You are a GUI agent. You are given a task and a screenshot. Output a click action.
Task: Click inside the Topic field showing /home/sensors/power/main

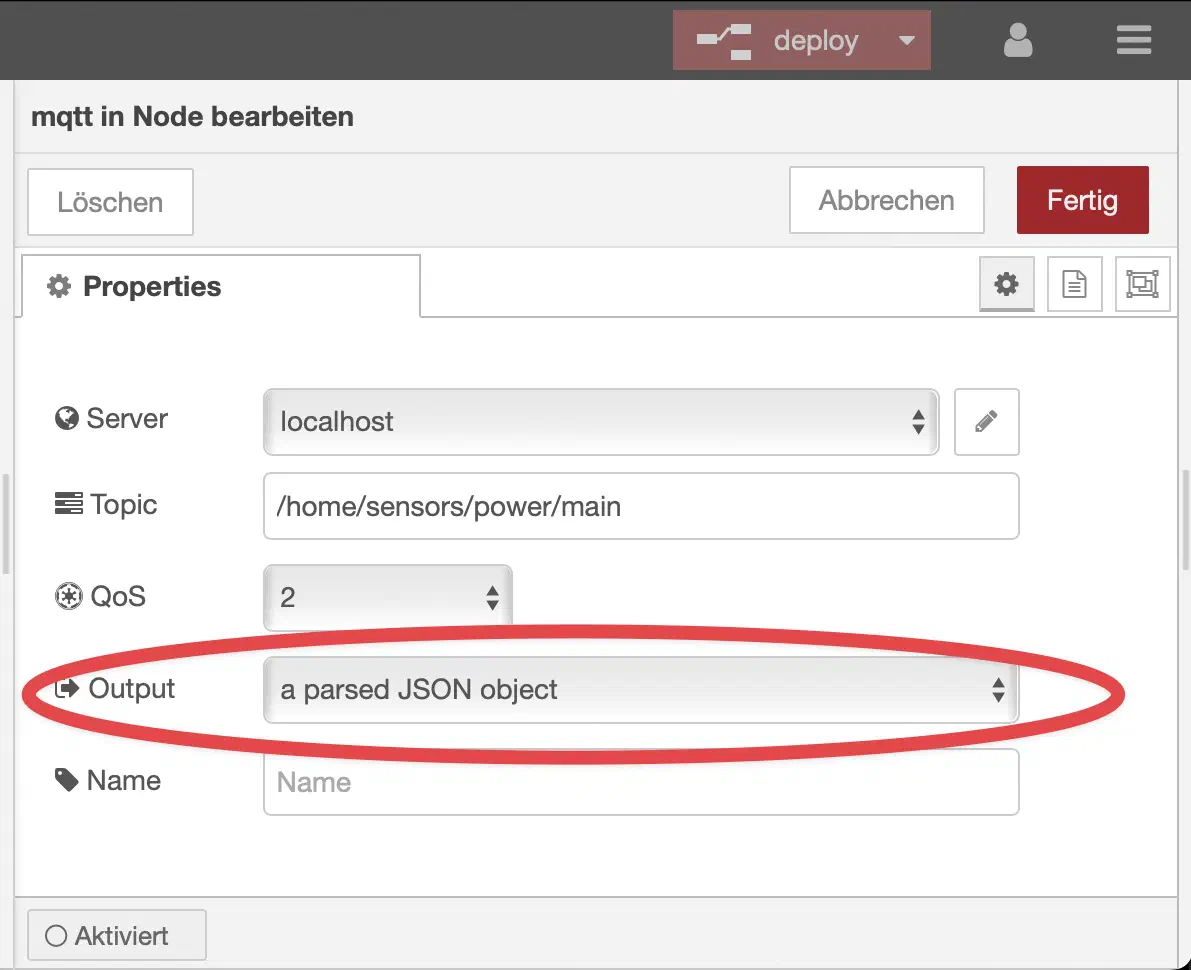point(640,506)
